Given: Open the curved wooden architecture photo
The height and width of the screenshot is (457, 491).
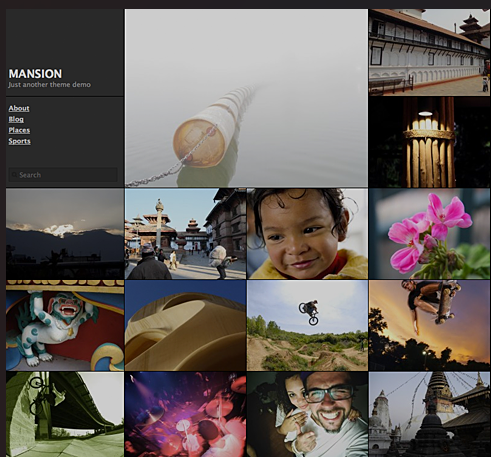Looking at the screenshot, I should click(185, 326).
